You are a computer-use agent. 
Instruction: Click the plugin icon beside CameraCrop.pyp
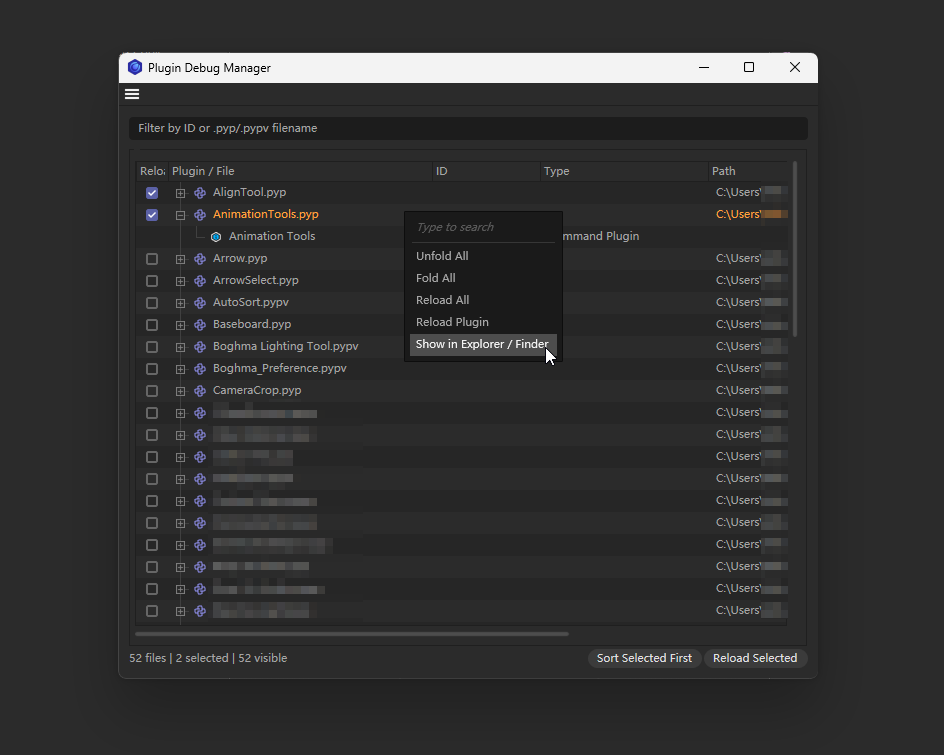[x=200, y=391]
